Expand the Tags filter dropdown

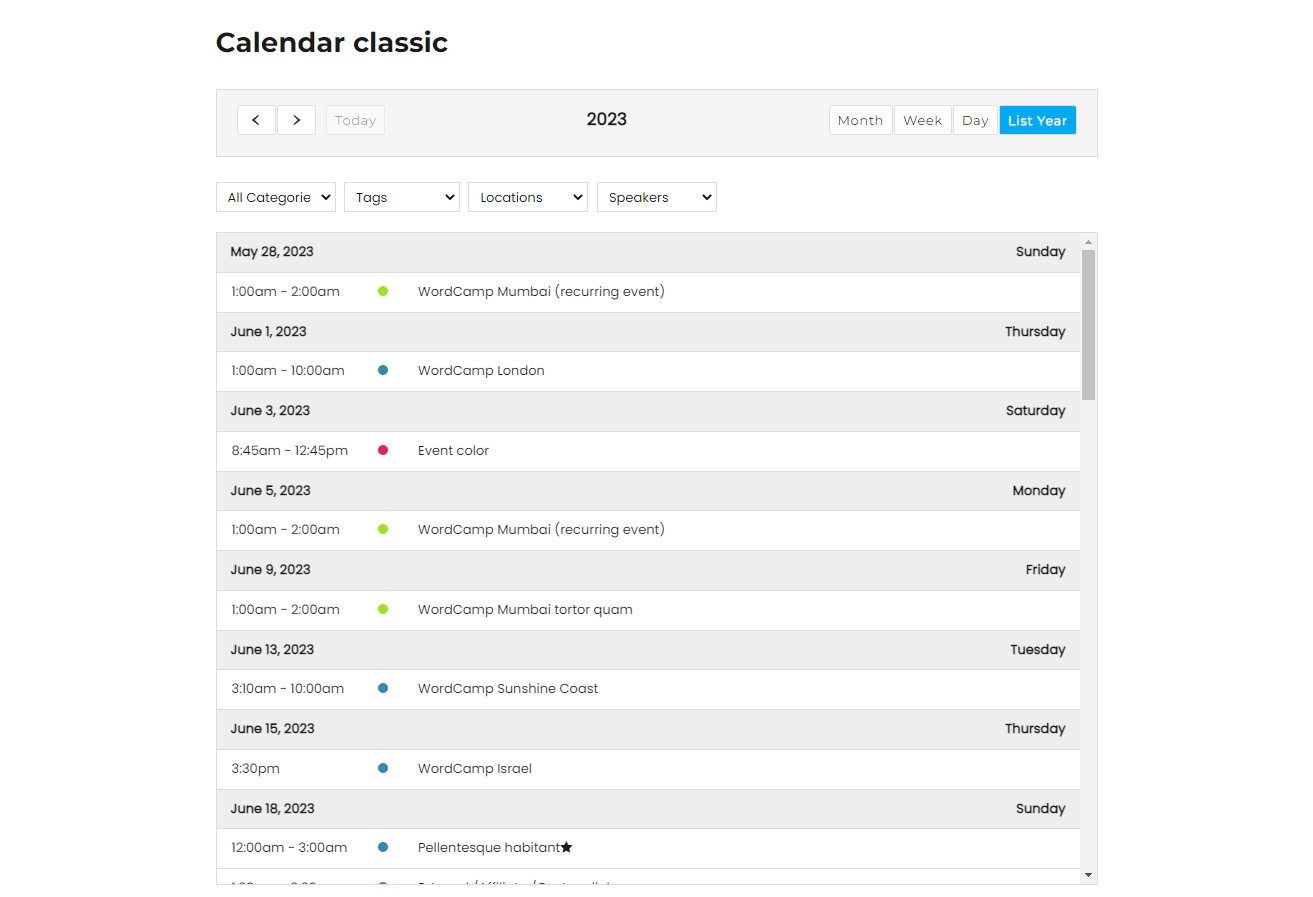click(x=401, y=197)
